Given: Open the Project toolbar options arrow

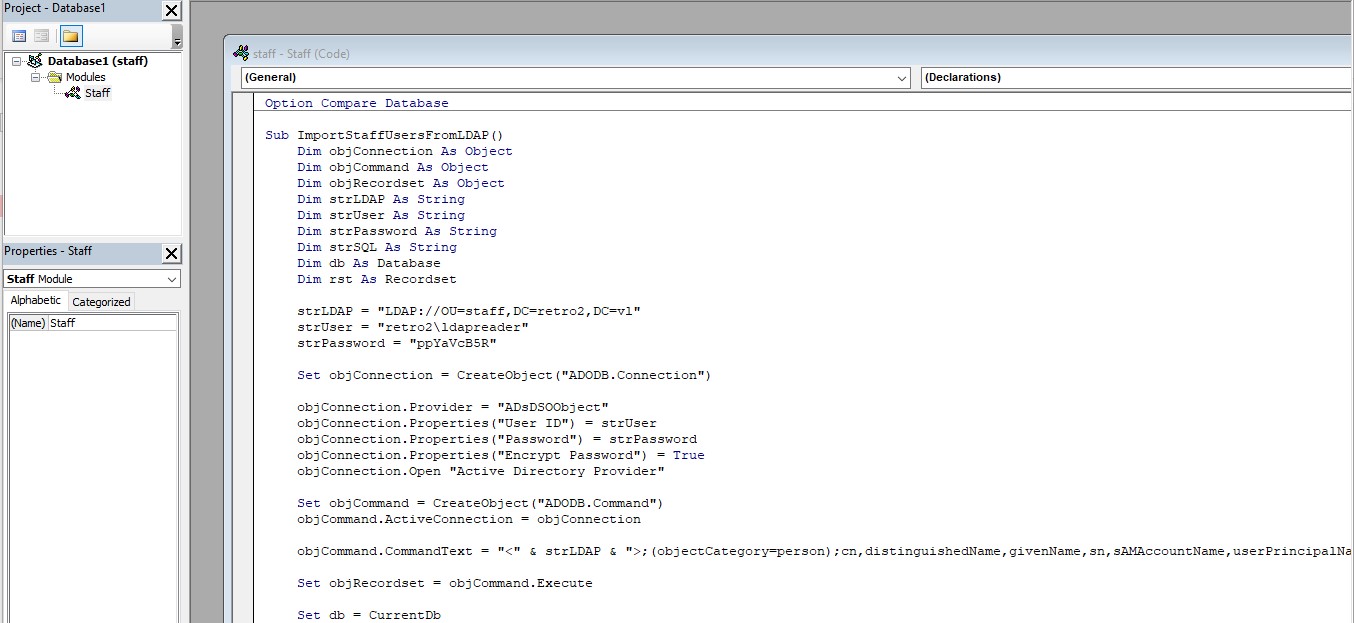Looking at the screenshot, I should (x=177, y=39).
